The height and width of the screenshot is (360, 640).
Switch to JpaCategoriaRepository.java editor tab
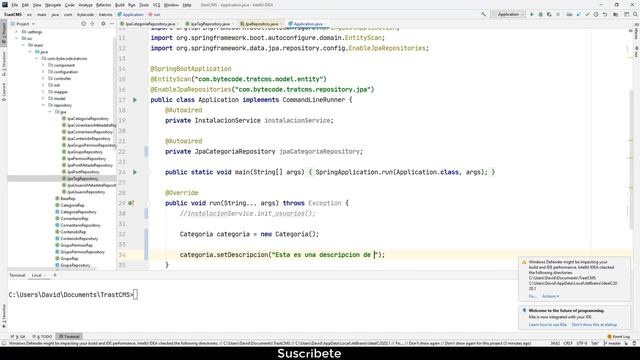(148, 24)
